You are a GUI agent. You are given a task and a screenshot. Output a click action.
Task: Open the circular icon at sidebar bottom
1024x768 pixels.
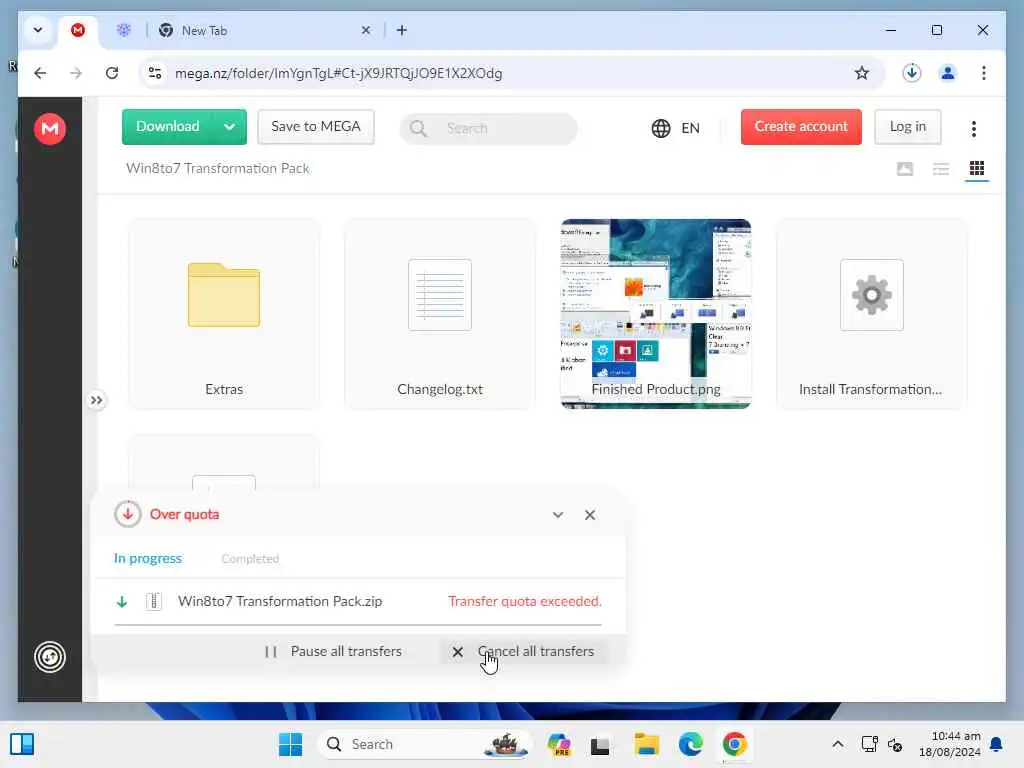click(50, 657)
